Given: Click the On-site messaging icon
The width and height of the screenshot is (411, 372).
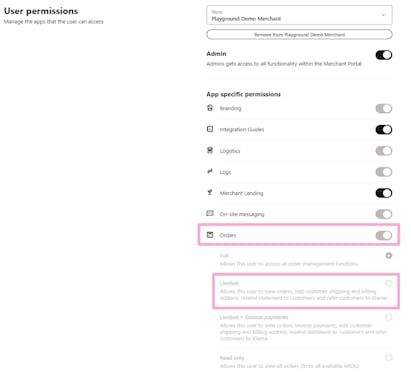Looking at the screenshot, I should [210, 213].
